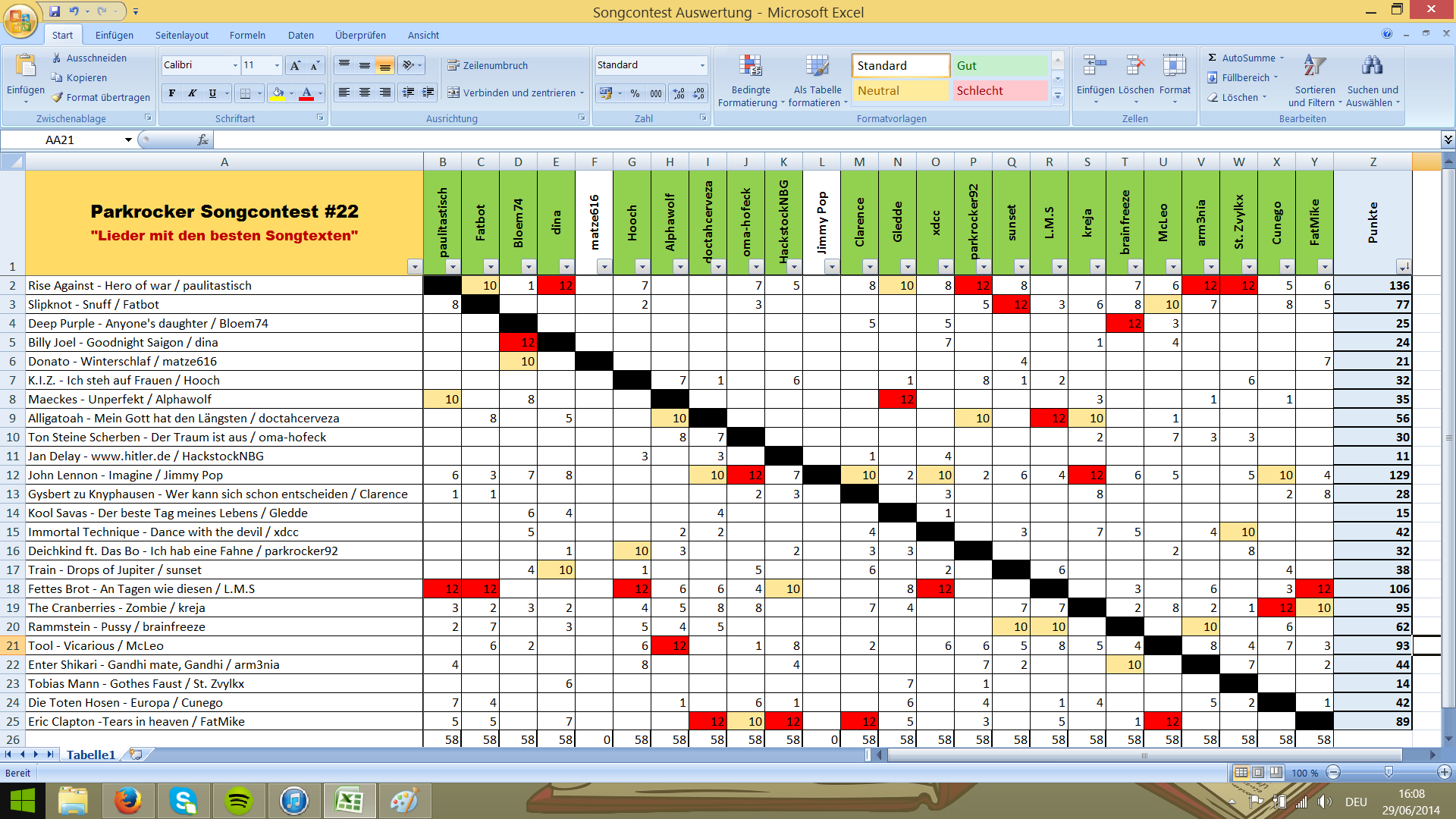Open text orientation options
Image resolution: width=1456 pixels, height=819 pixels.
[412, 65]
